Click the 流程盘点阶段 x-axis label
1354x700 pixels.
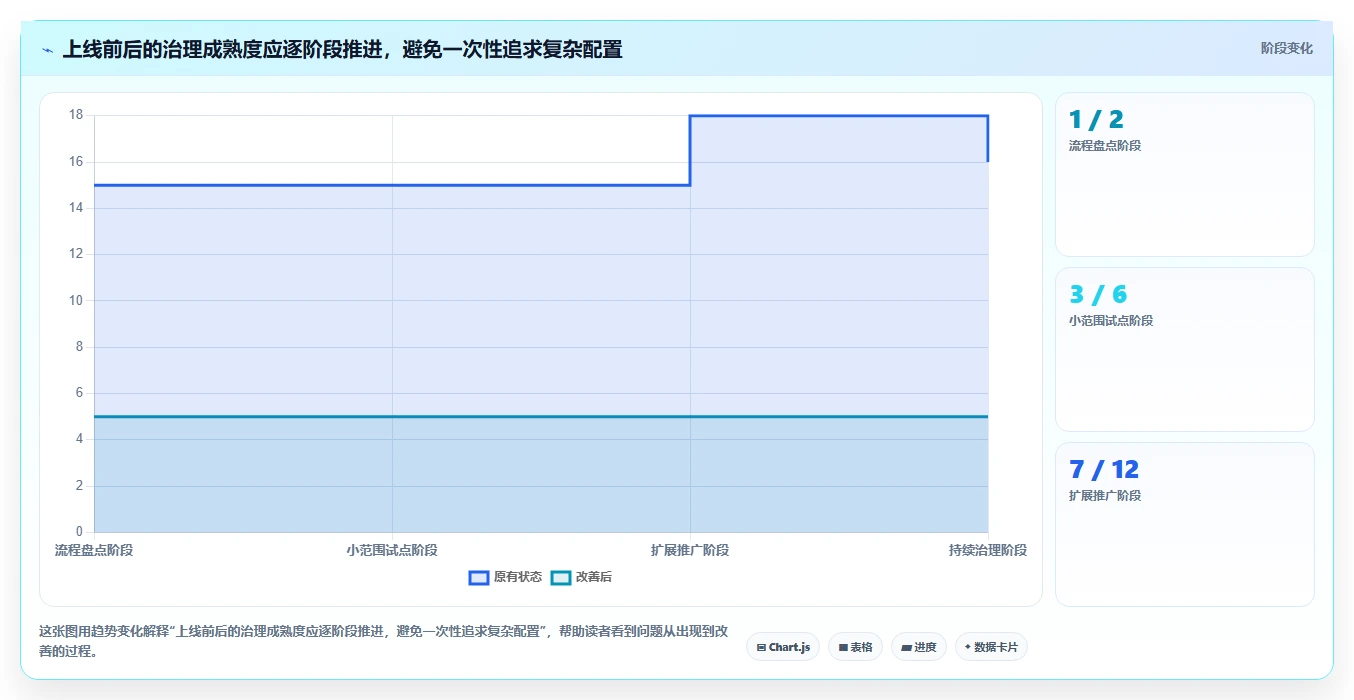[94, 550]
